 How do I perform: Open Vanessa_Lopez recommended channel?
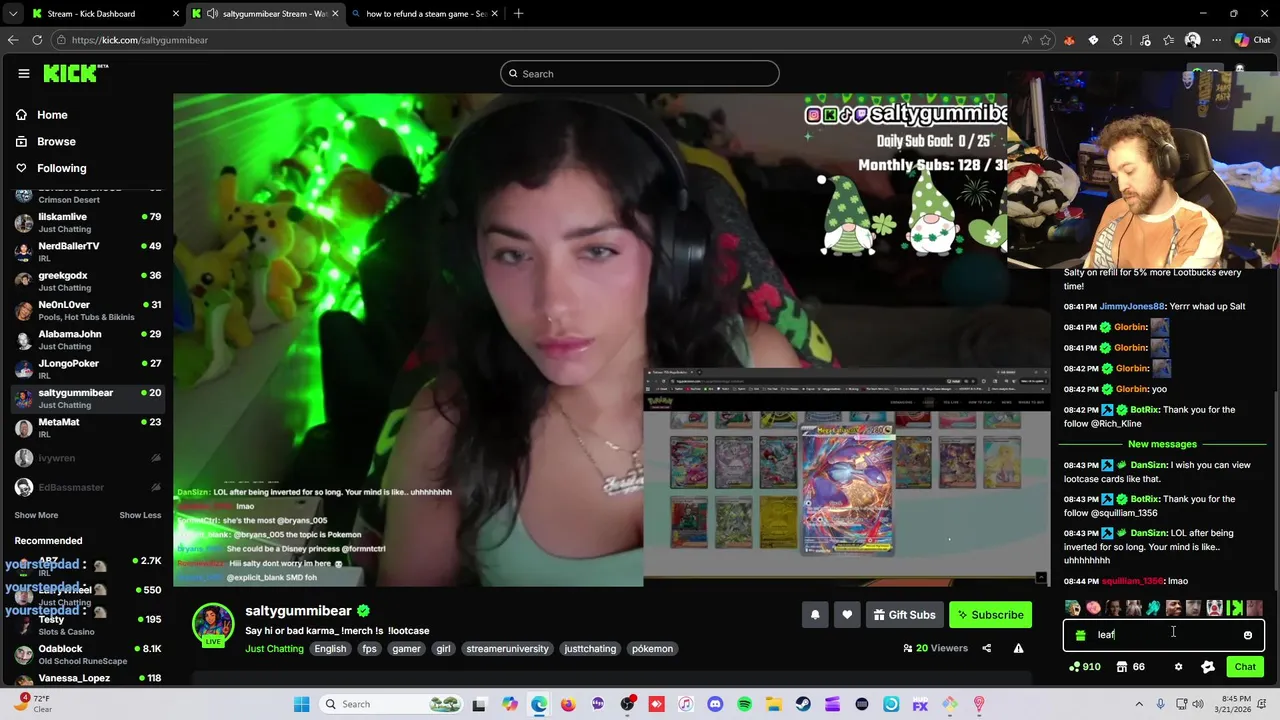coord(87,678)
